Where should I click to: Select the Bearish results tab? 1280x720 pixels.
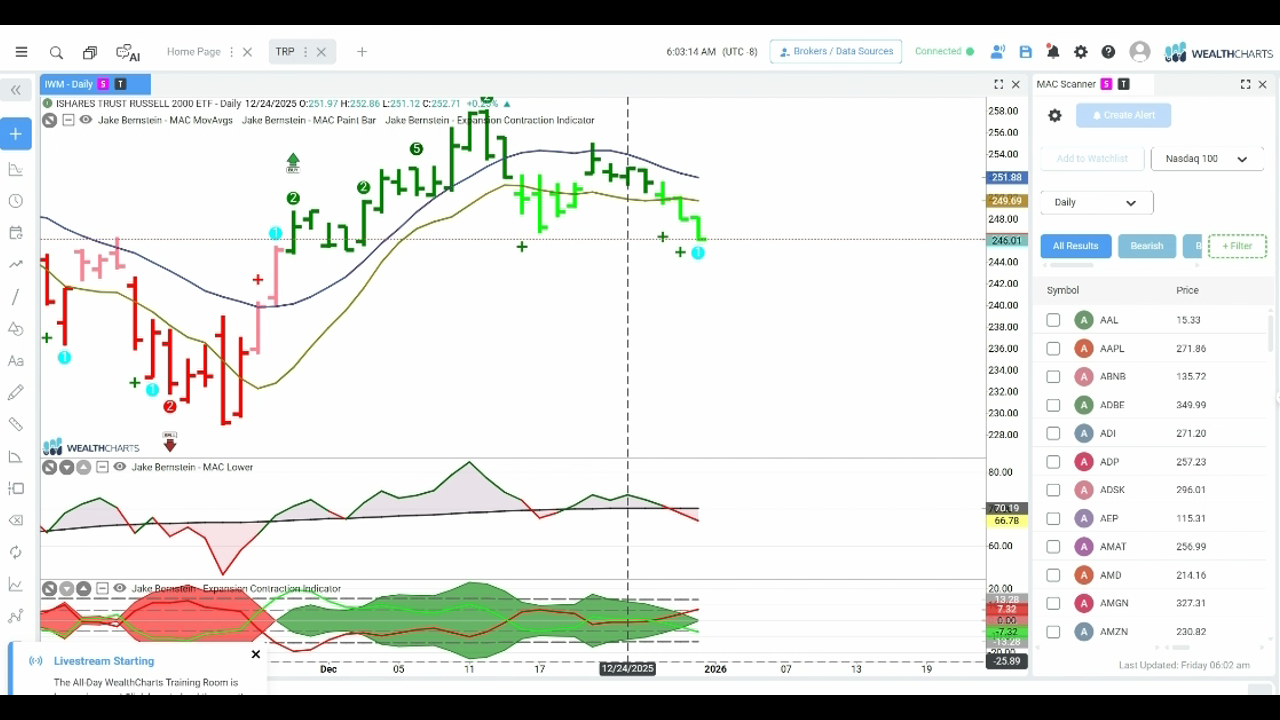pos(1147,246)
